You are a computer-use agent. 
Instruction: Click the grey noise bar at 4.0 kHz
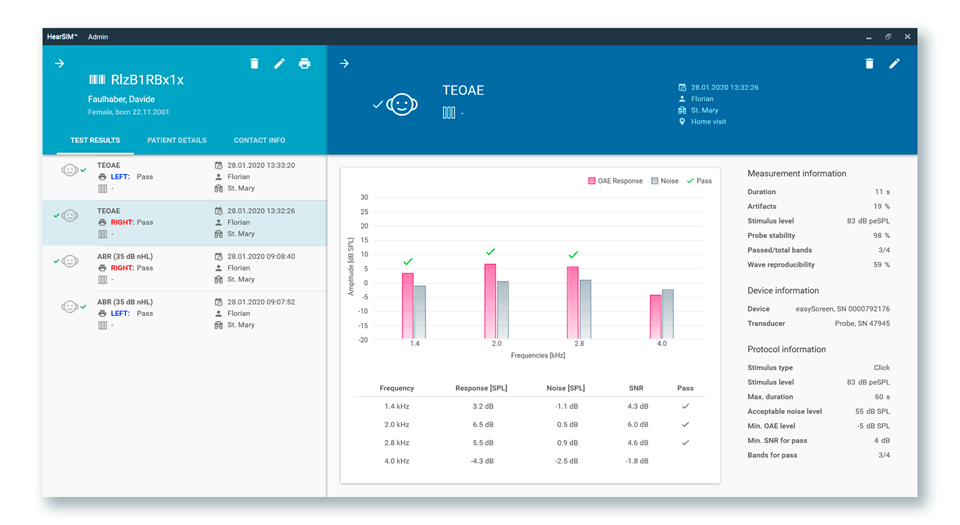pos(668,314)
